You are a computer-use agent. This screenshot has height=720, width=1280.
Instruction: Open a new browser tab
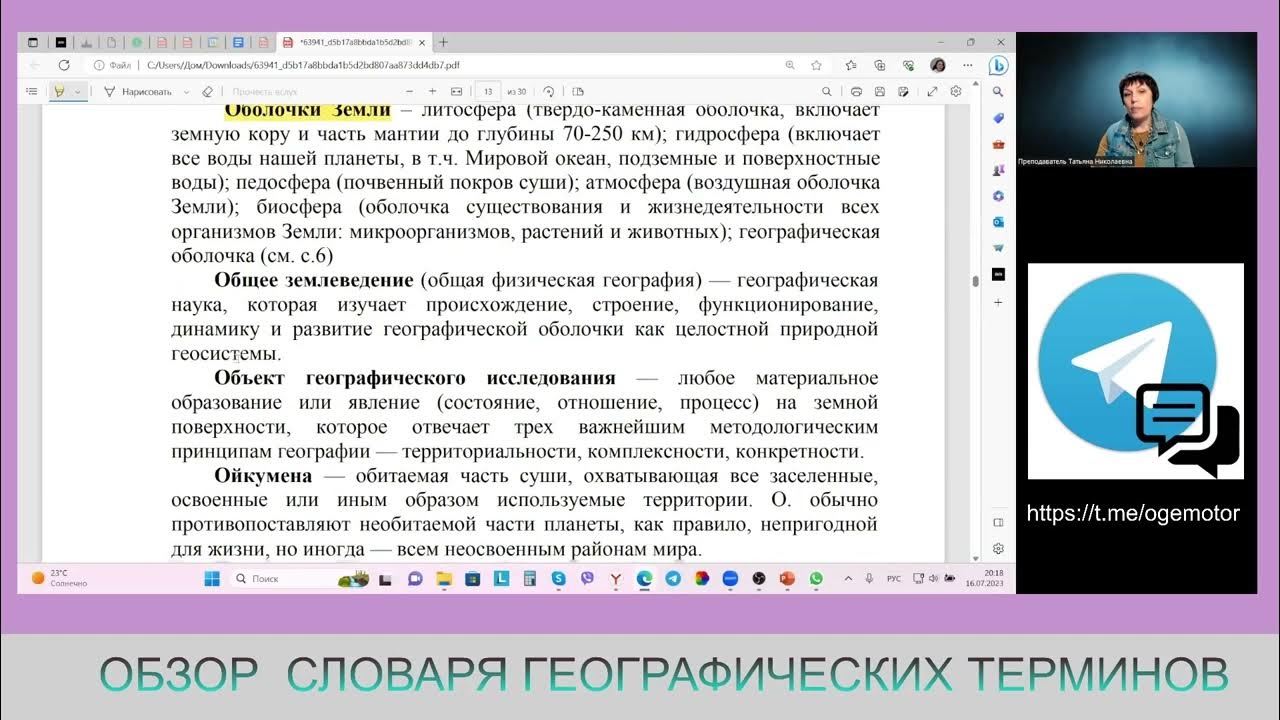(x=444, y=43)
